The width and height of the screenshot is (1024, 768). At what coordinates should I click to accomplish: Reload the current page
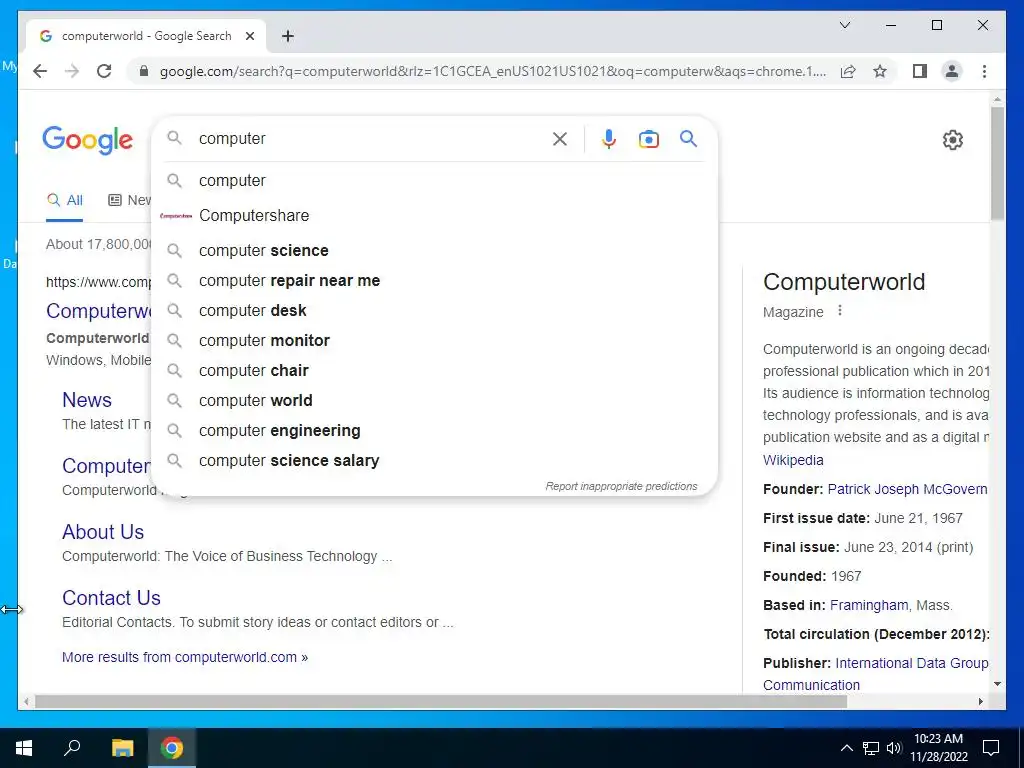pos(104,71)
